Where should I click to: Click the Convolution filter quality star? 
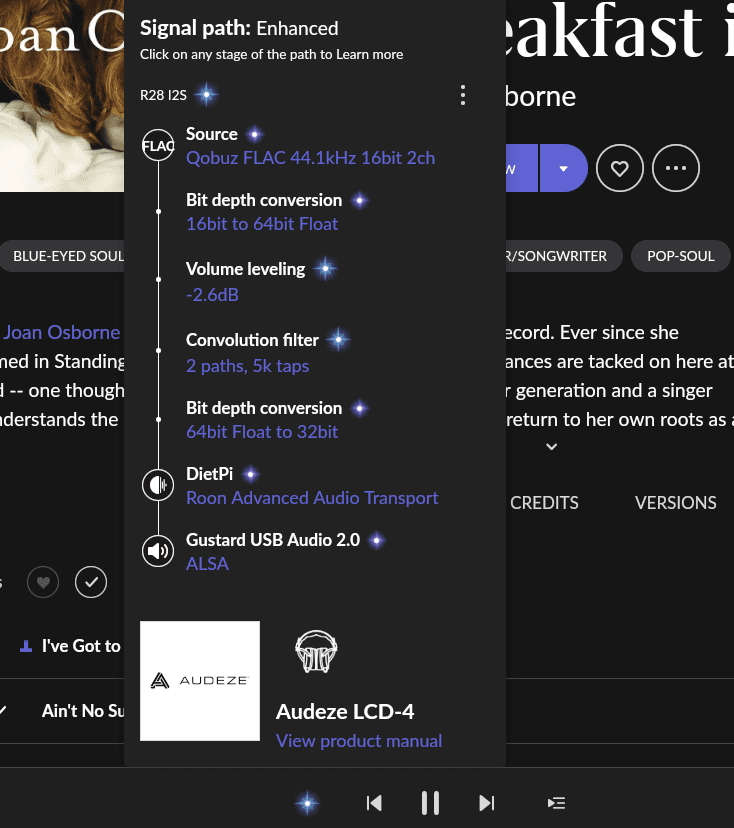[x=338, y=340]
